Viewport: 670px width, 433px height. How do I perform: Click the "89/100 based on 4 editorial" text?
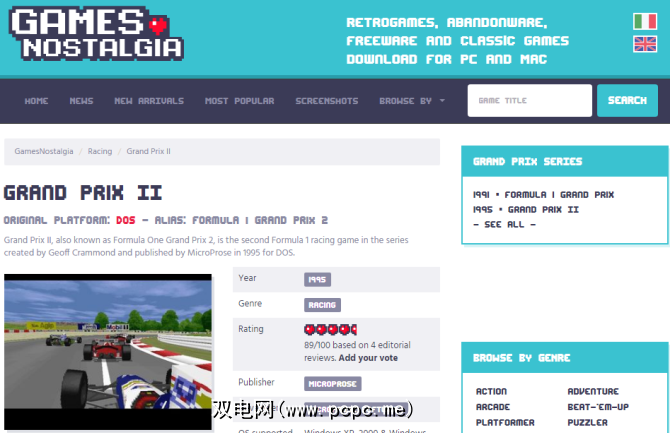coord(357,345)
